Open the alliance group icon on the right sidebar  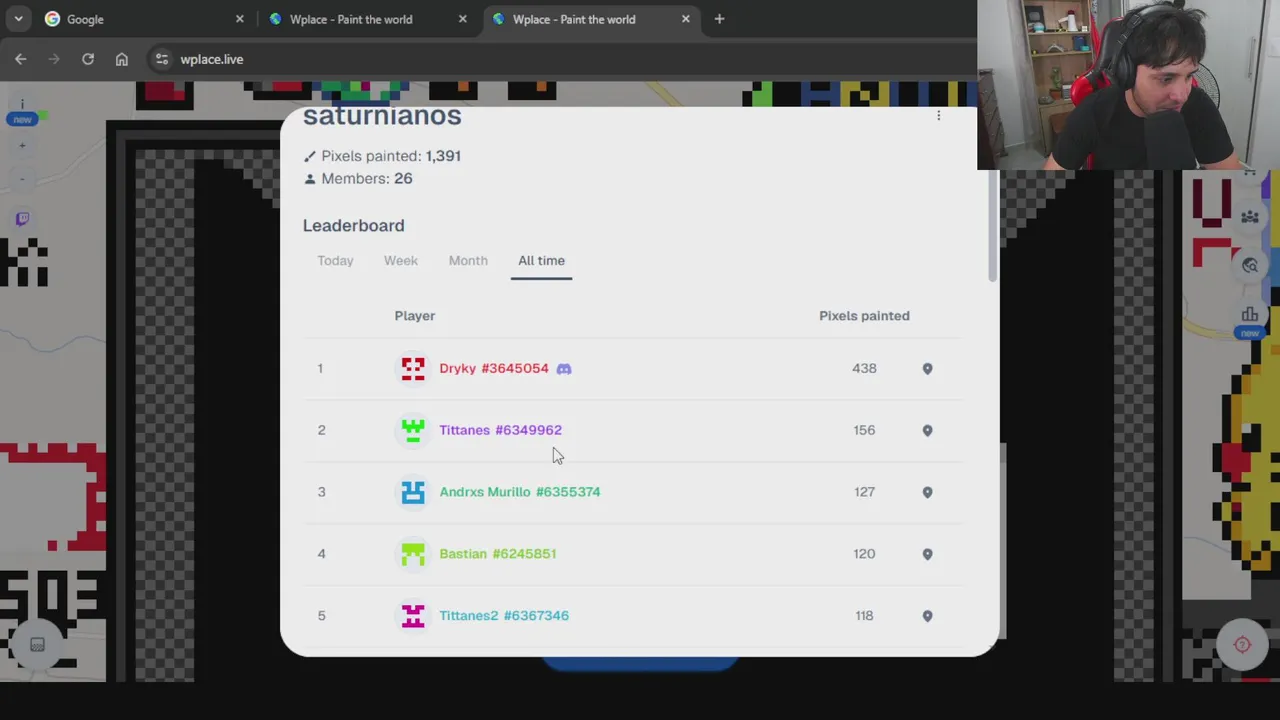[x=1250, y=217]
